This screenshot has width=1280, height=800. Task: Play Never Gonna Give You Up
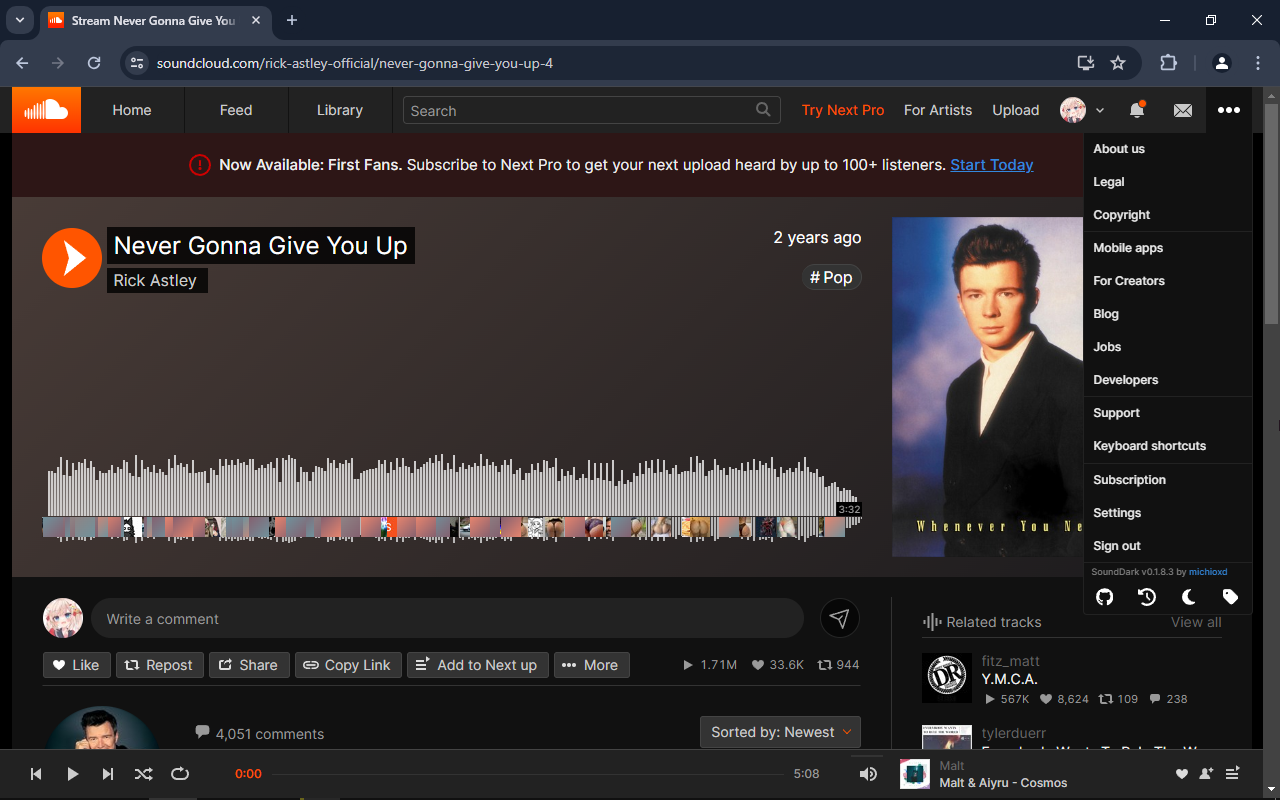[72, 258]
